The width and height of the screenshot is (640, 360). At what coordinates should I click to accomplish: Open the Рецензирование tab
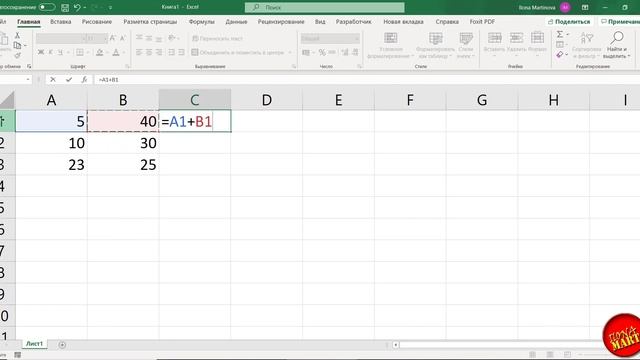[x=281, y=22]
